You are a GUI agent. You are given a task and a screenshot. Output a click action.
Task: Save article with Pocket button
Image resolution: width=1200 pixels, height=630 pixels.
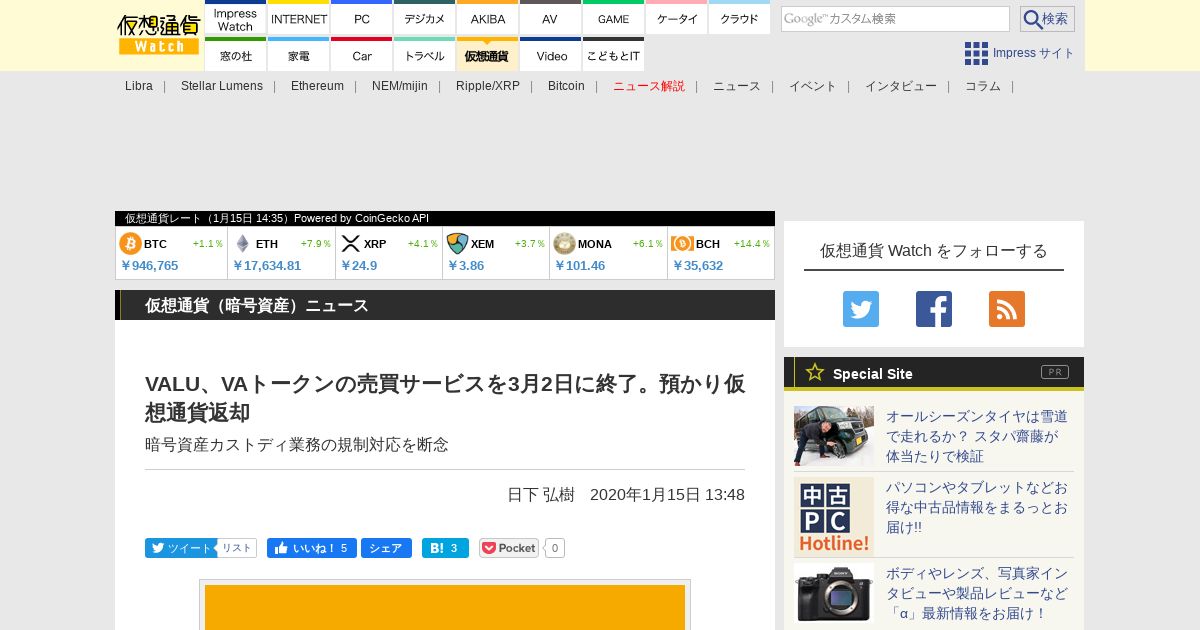pos(509,548)
